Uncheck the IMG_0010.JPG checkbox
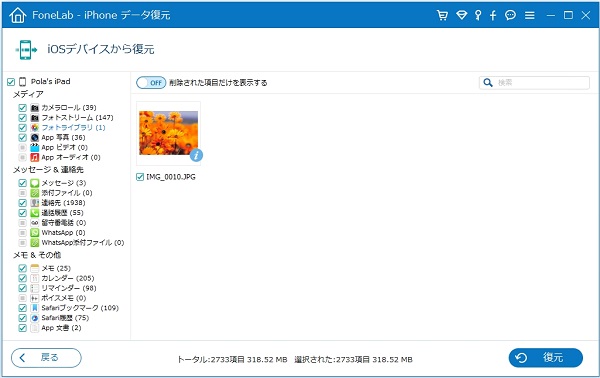Viewport: 600px width, 378px height. click(x=140, y=177)
